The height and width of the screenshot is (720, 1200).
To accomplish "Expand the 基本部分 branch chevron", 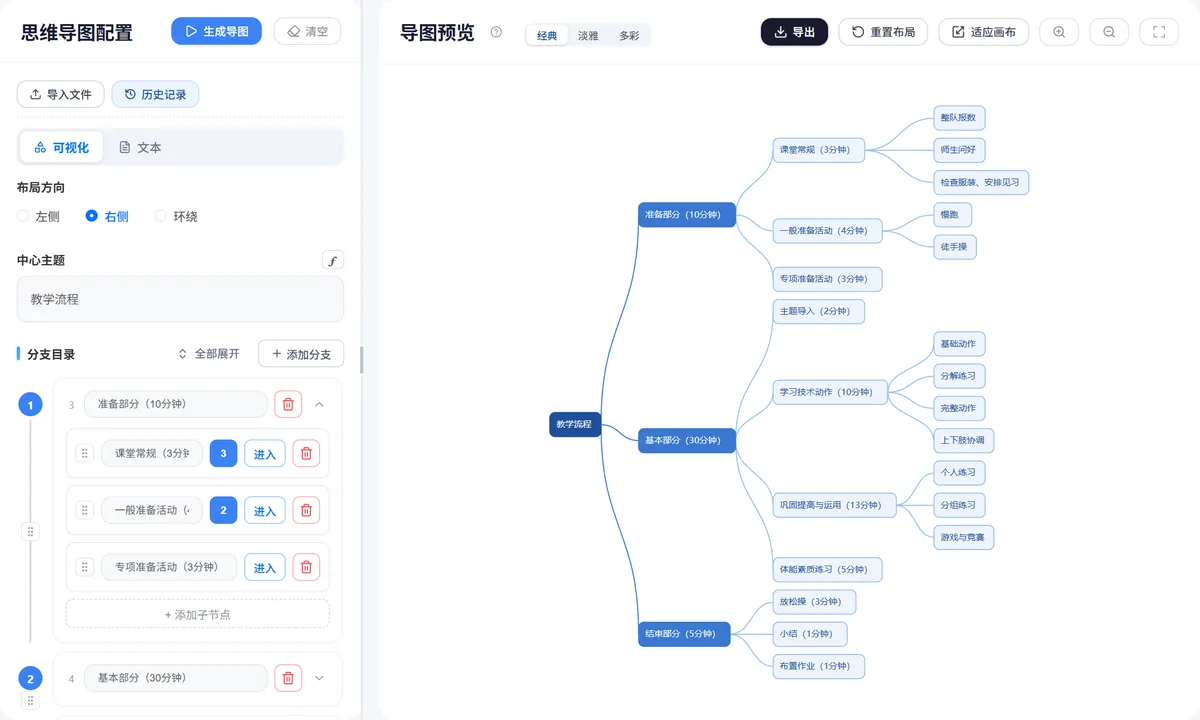I will coord(319,678).
